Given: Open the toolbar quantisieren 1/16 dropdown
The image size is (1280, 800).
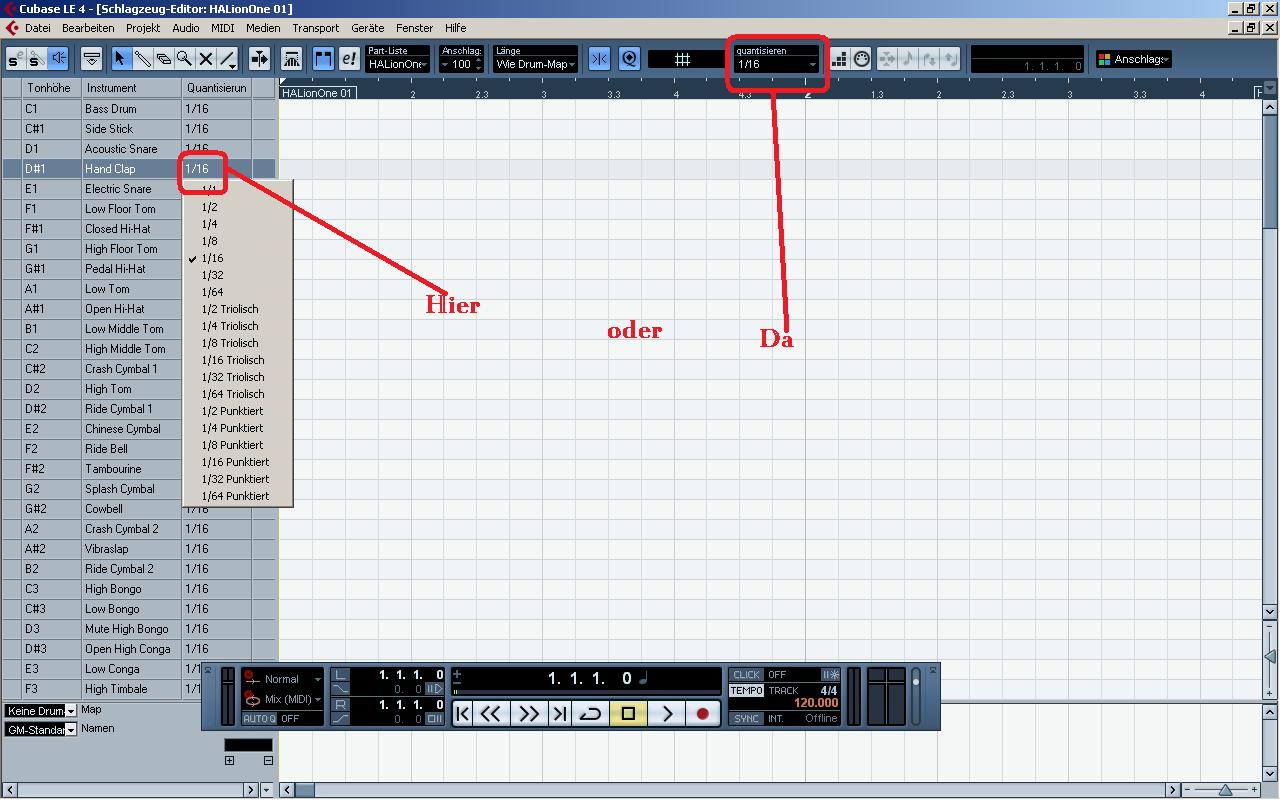Looking at the screenshot, I should point(777,64).
